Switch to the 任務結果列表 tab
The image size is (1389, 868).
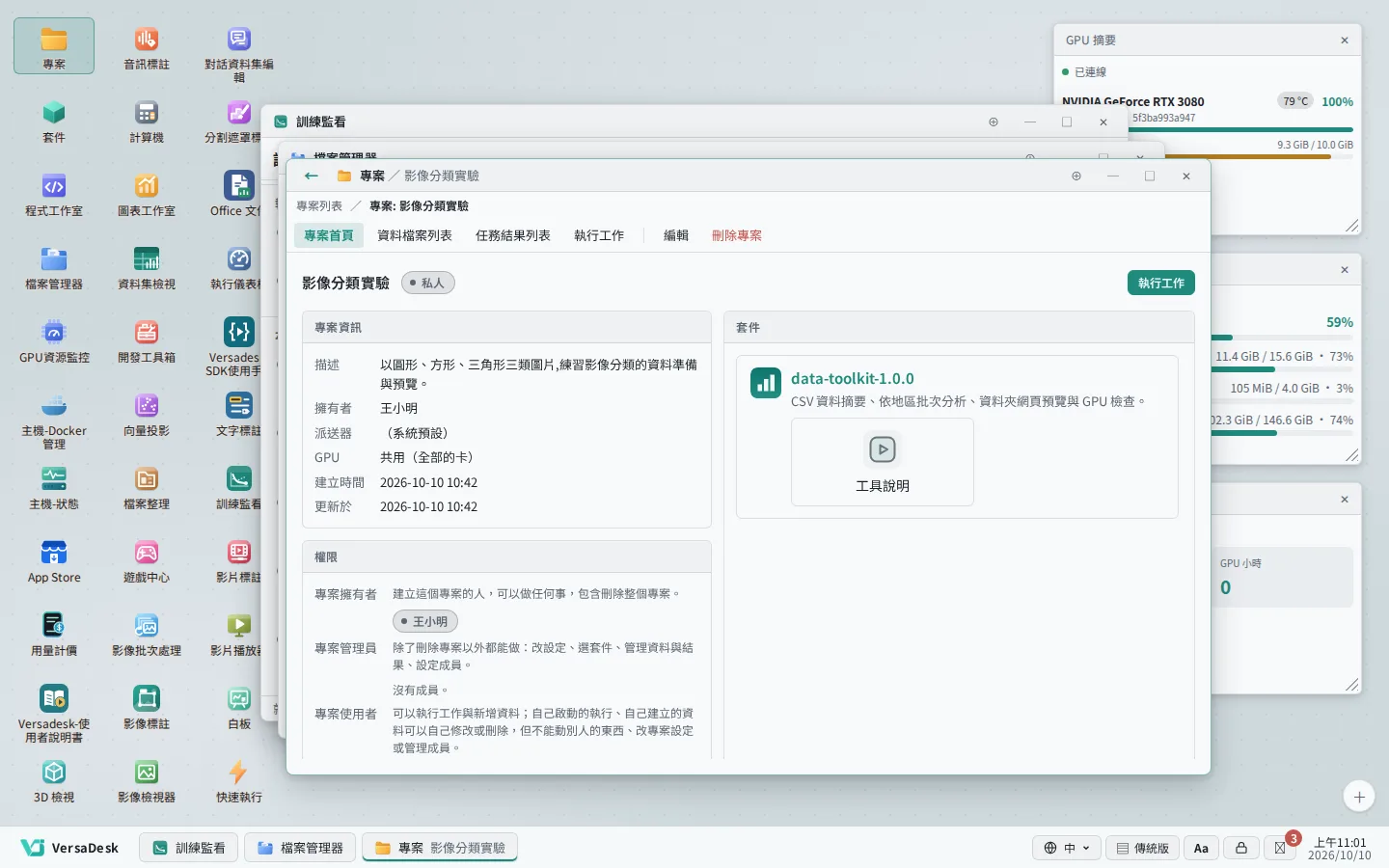click(513, 235)
